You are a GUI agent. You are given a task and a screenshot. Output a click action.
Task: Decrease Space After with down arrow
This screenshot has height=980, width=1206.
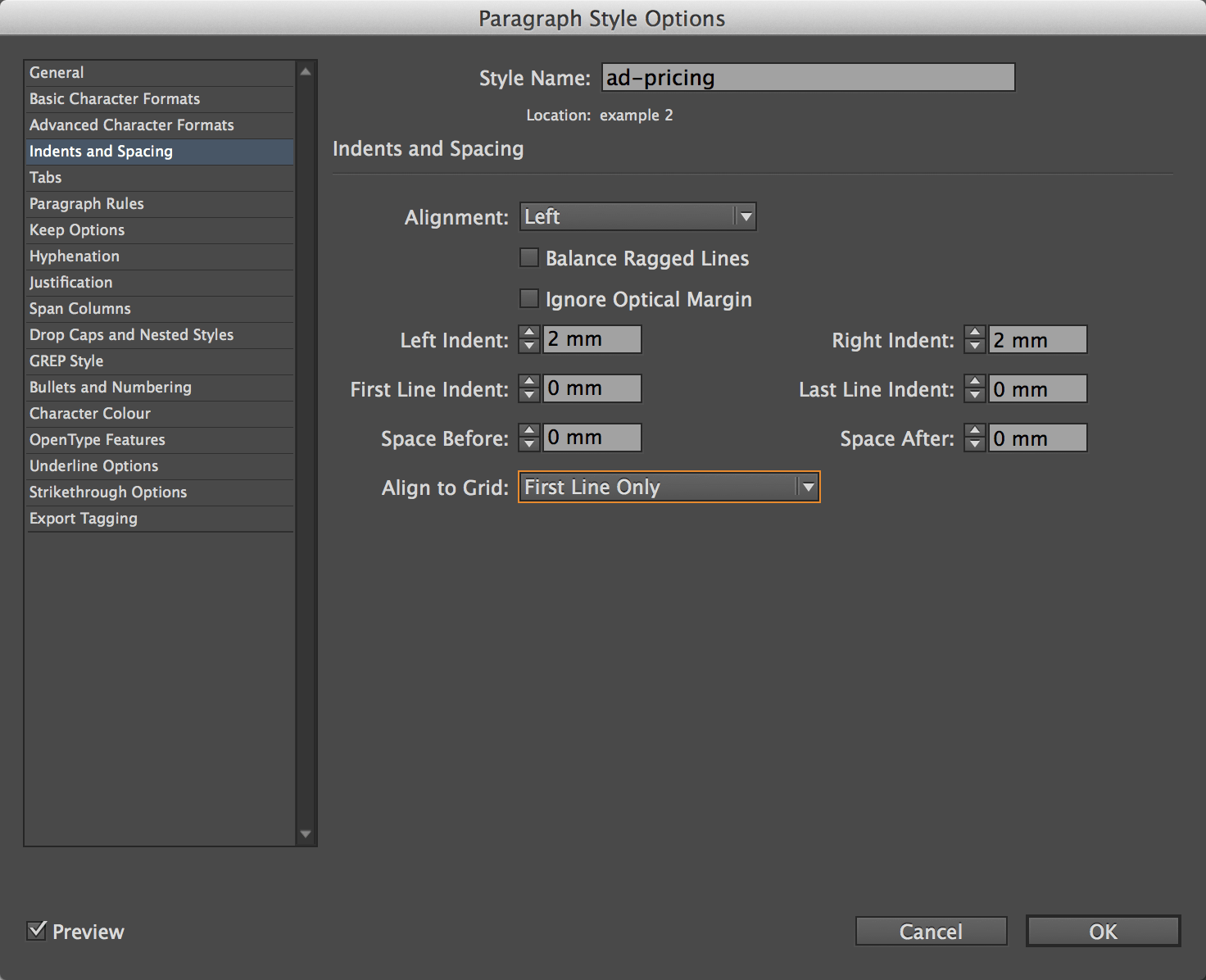point(975,445)
